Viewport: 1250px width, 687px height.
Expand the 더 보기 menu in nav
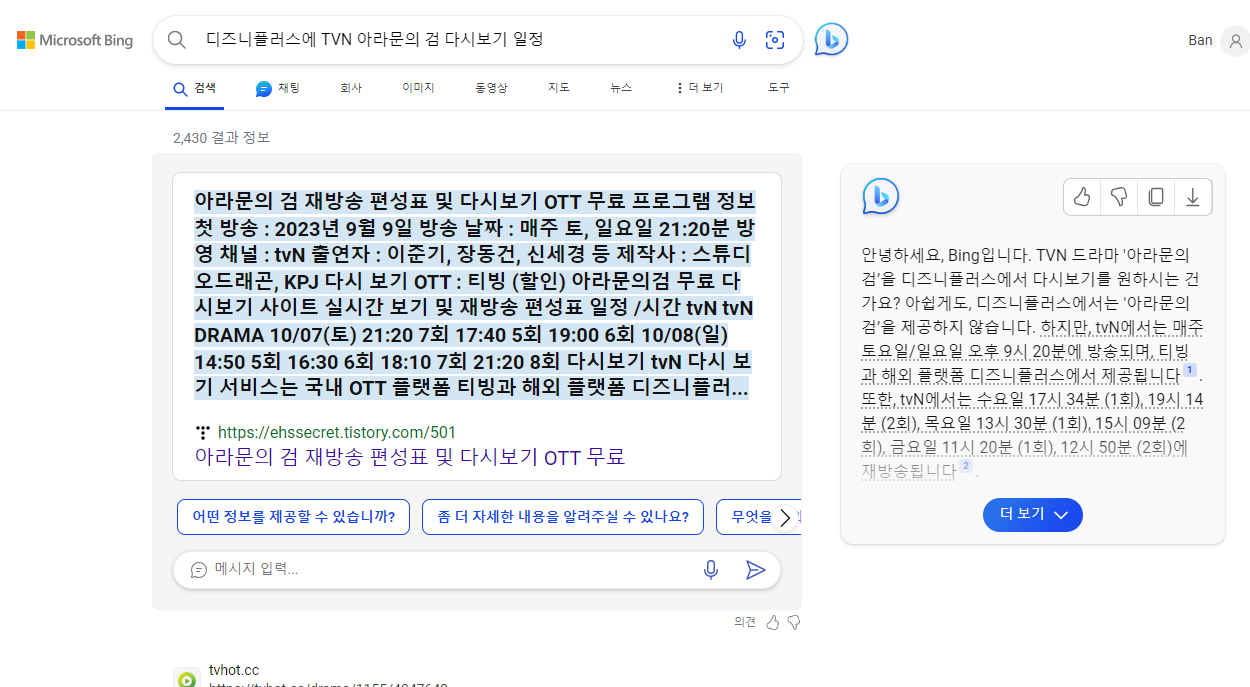pyautogui.click(x=699, y=88)
